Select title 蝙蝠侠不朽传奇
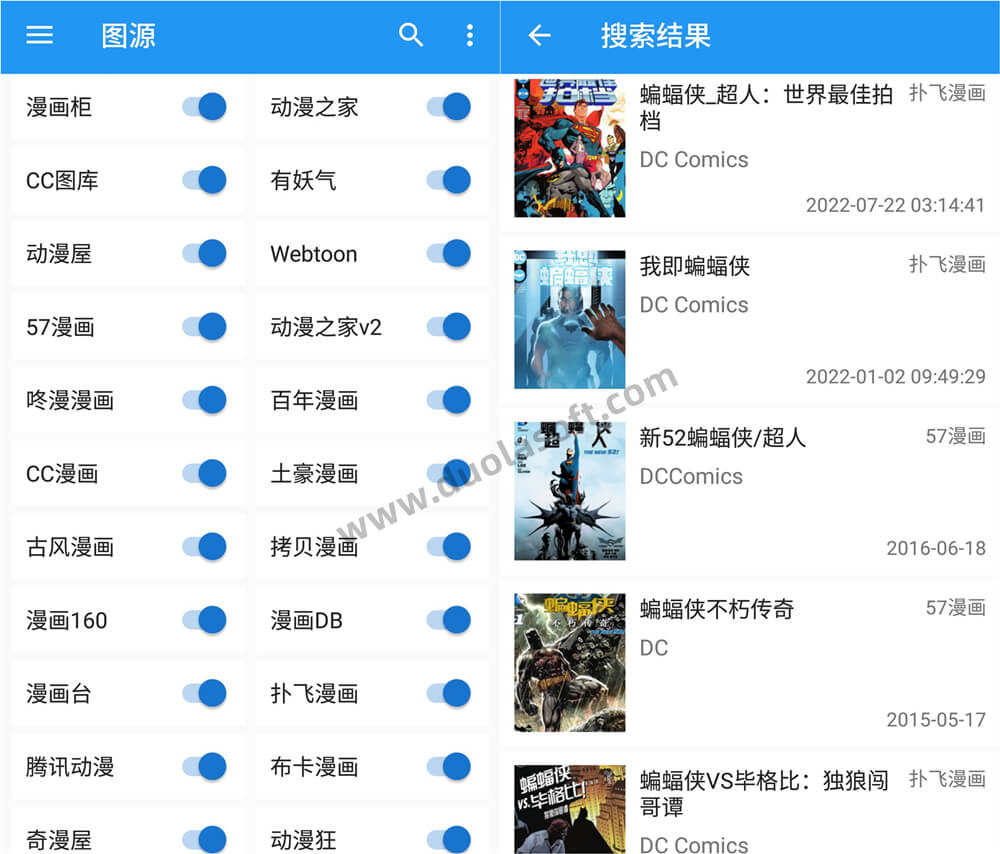This screenshot has height=854, width=1000. 717,609
